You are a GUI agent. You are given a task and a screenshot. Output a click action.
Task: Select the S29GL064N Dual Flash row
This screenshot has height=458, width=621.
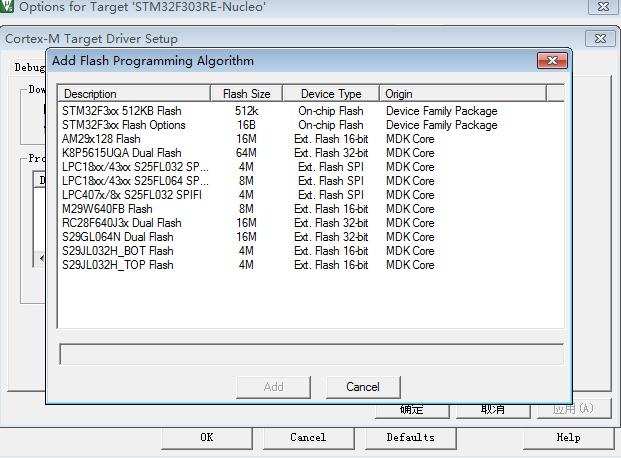click(x=311, y=237)
